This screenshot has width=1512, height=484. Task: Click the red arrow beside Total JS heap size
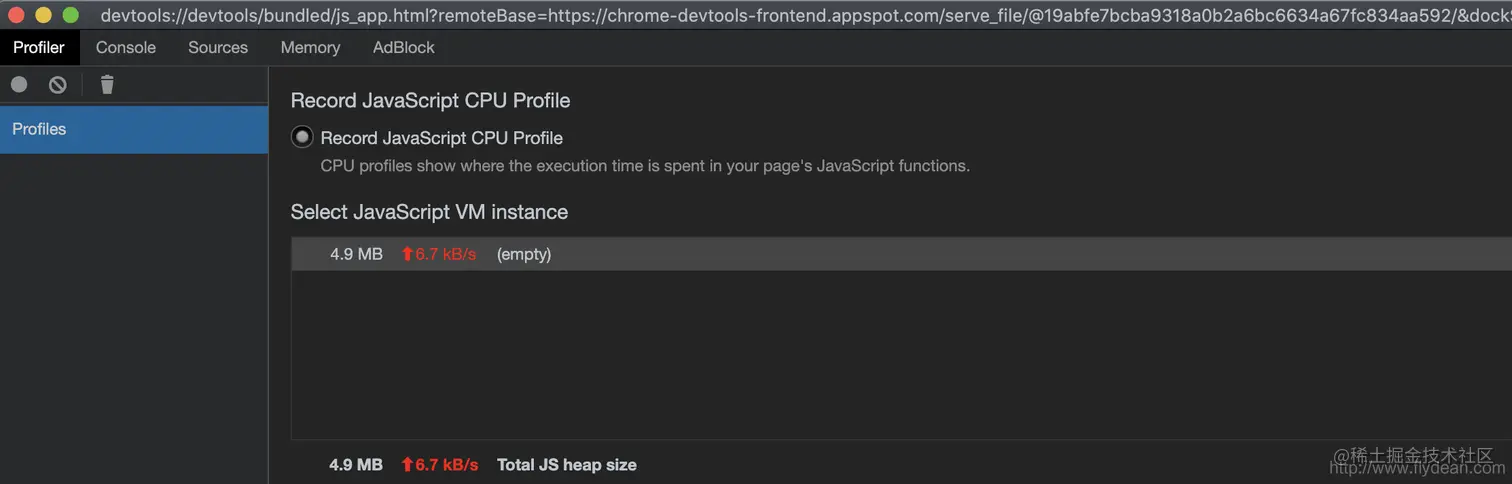[x=407, y=465]
